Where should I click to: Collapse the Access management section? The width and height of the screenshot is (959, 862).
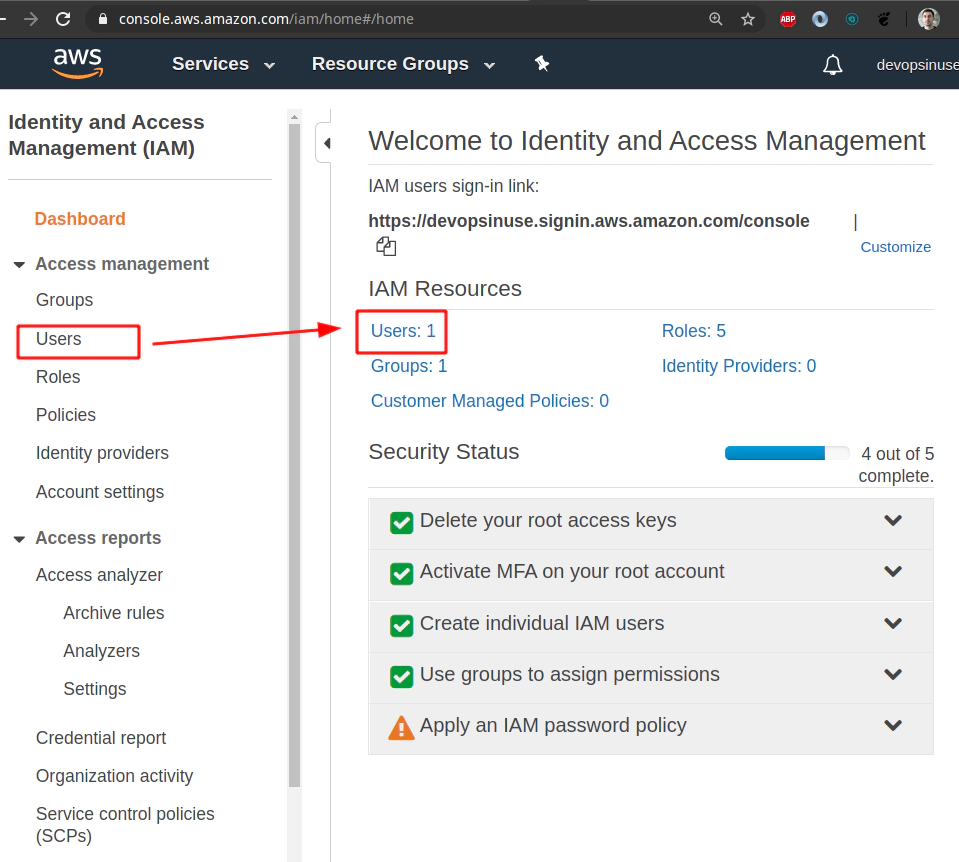pos(20,265)
